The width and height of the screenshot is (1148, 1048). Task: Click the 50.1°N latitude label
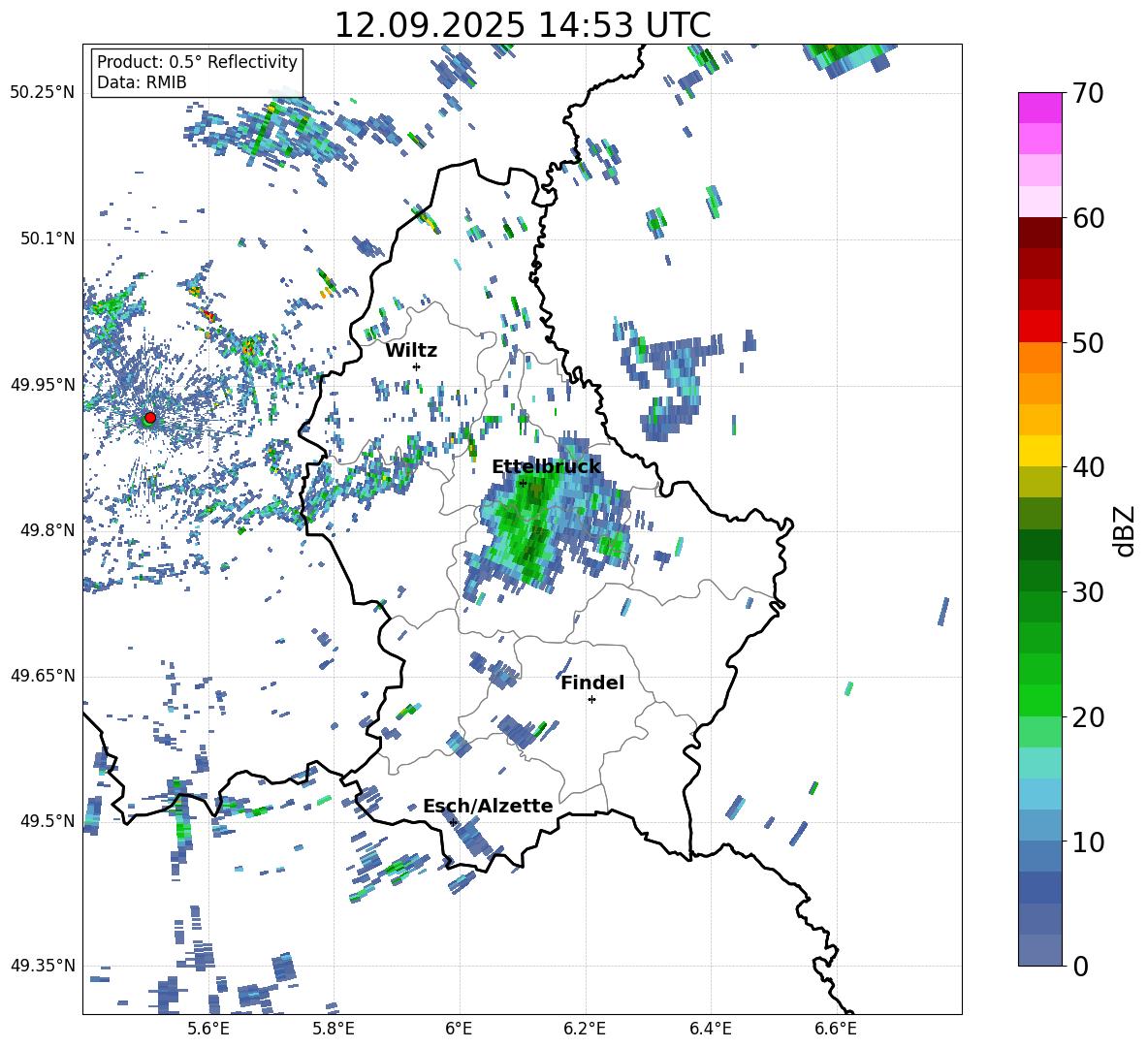[48, 238]
